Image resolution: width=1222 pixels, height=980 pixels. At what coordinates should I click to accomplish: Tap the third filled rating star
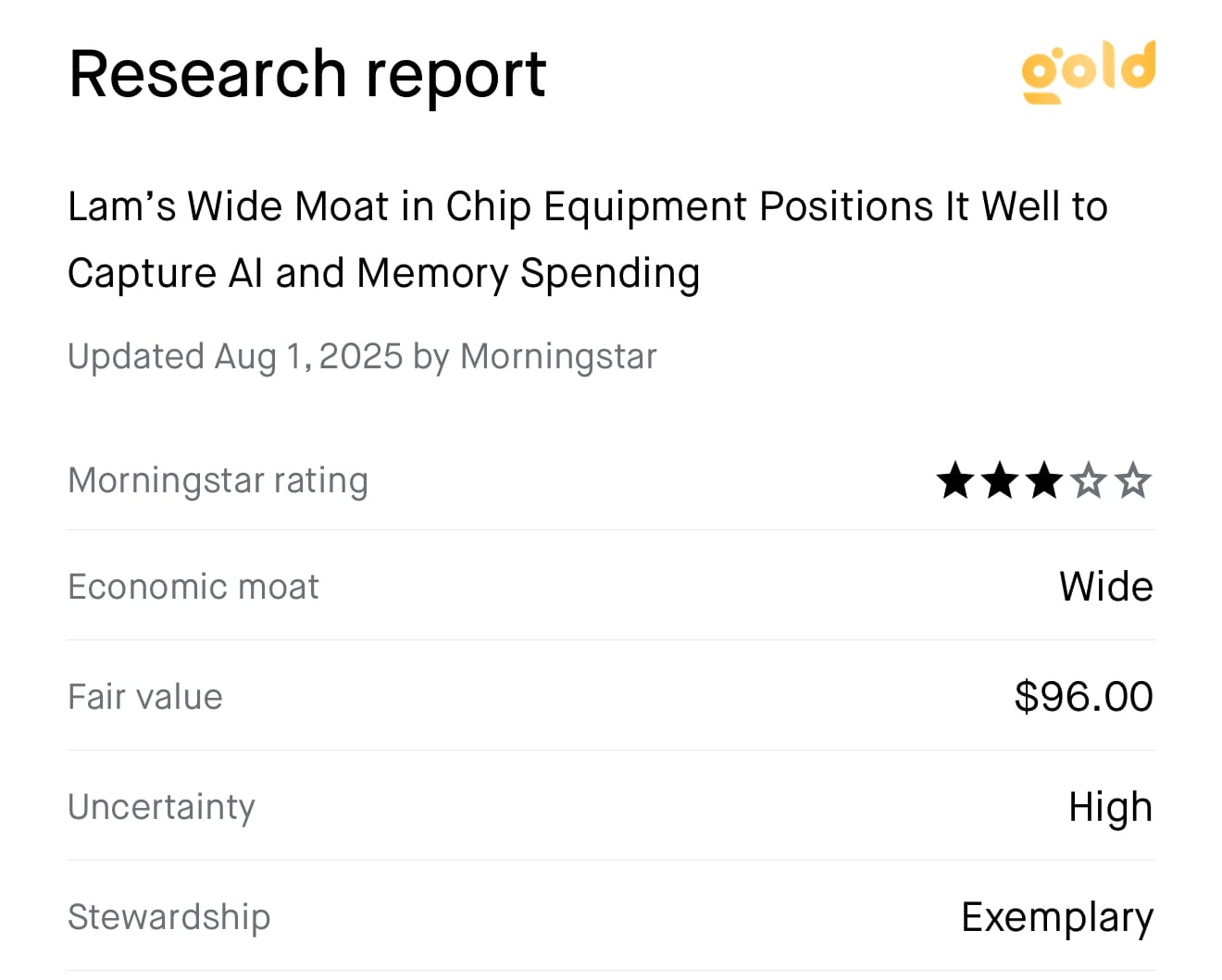pos(1044,481)
